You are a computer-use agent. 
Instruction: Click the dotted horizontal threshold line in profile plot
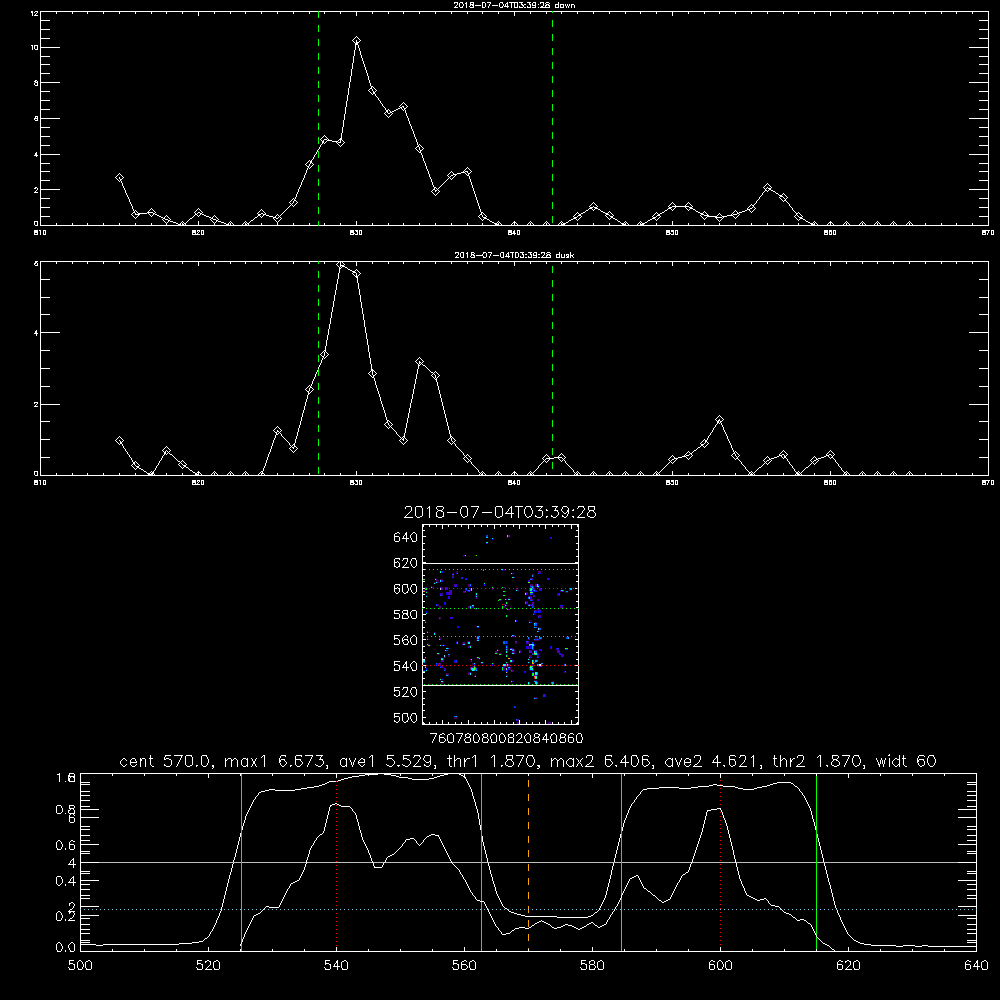[528, 909]
